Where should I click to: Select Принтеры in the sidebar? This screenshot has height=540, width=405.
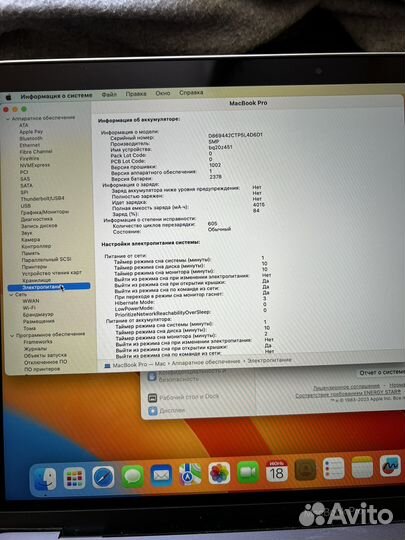(x=34, y=267)
